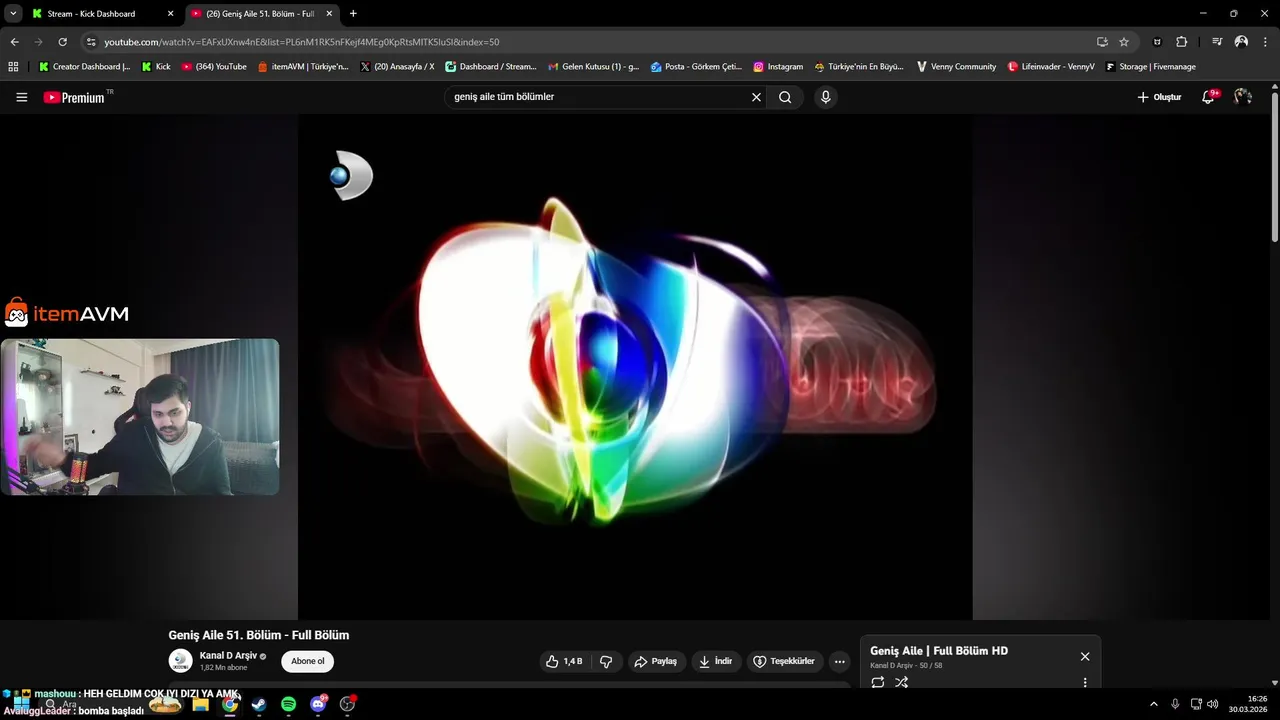Open Spotify from the taskbar
The height and width of the screenshot is (720, 1280).
tap(288, 704)
